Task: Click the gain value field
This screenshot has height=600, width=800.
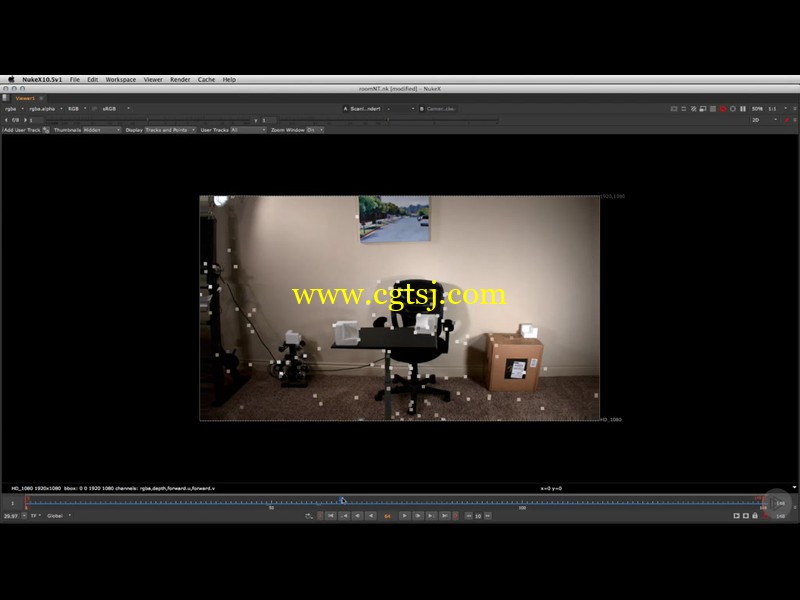Action: tap(36, 120)
